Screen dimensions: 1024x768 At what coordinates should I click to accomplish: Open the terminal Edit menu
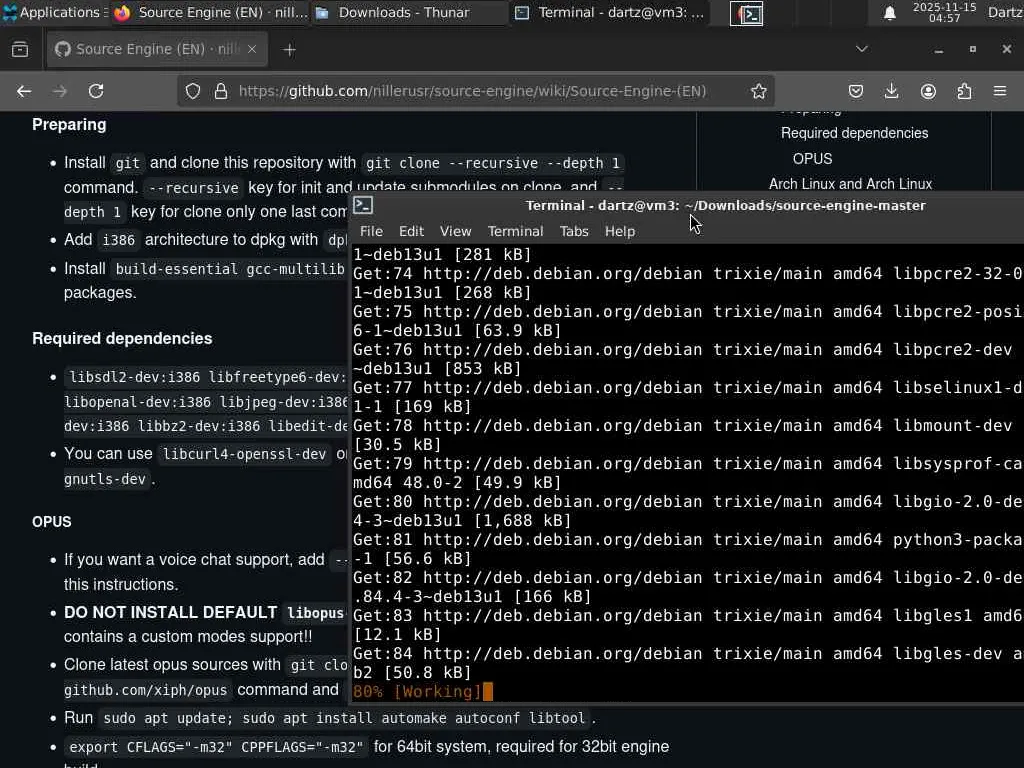click(x=411, y=231)
